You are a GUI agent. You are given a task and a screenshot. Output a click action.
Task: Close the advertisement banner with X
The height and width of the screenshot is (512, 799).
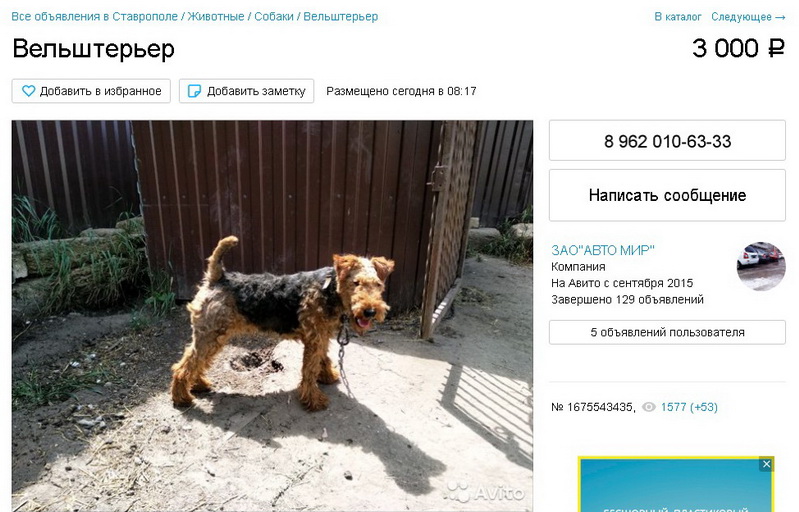point(766,464)
